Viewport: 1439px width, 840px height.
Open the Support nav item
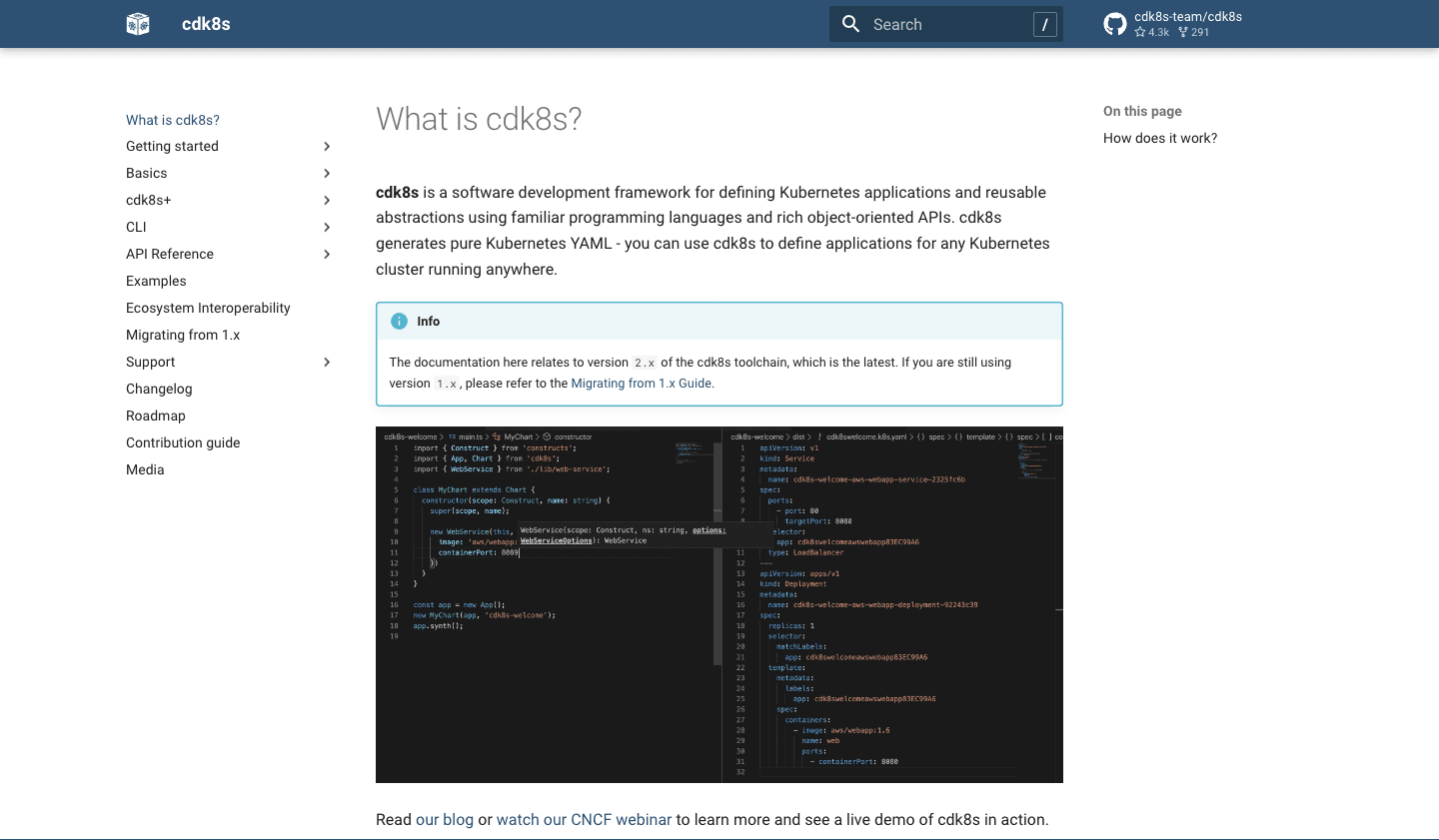(x=150, y=362)
